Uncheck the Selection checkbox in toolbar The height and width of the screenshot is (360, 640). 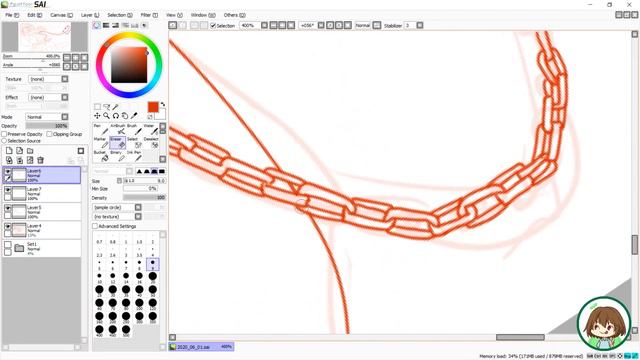pyautogui.click(x=213, y=25)
